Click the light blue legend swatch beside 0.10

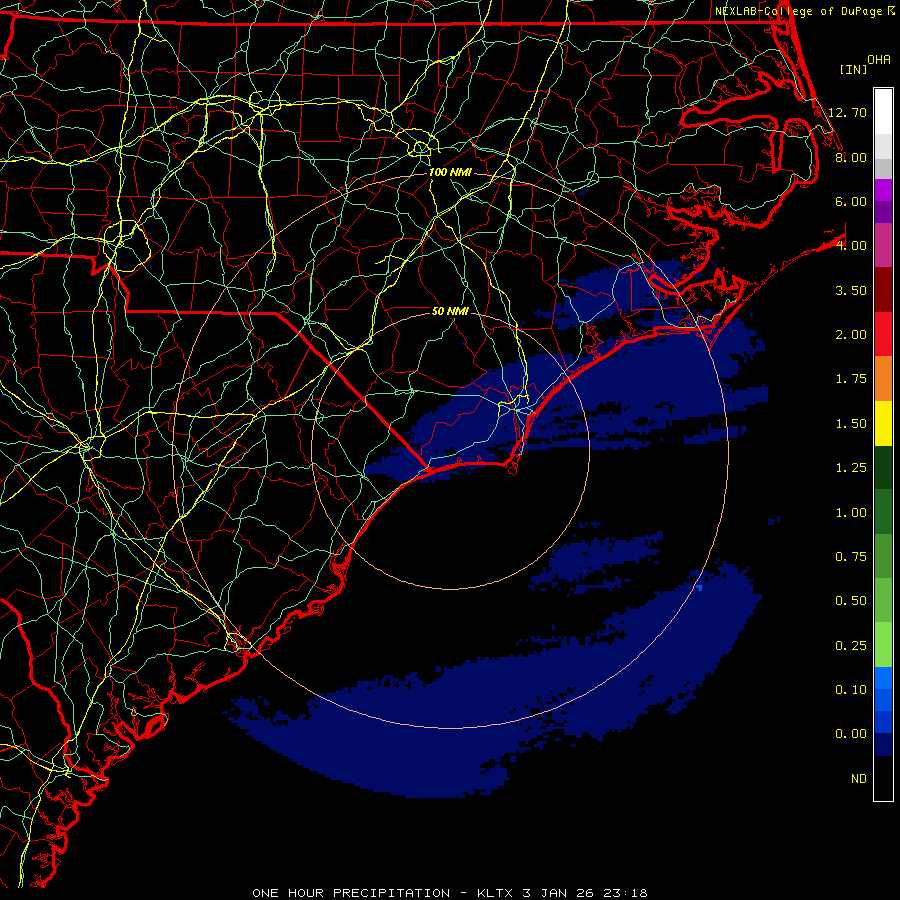(x=883, y=678)
